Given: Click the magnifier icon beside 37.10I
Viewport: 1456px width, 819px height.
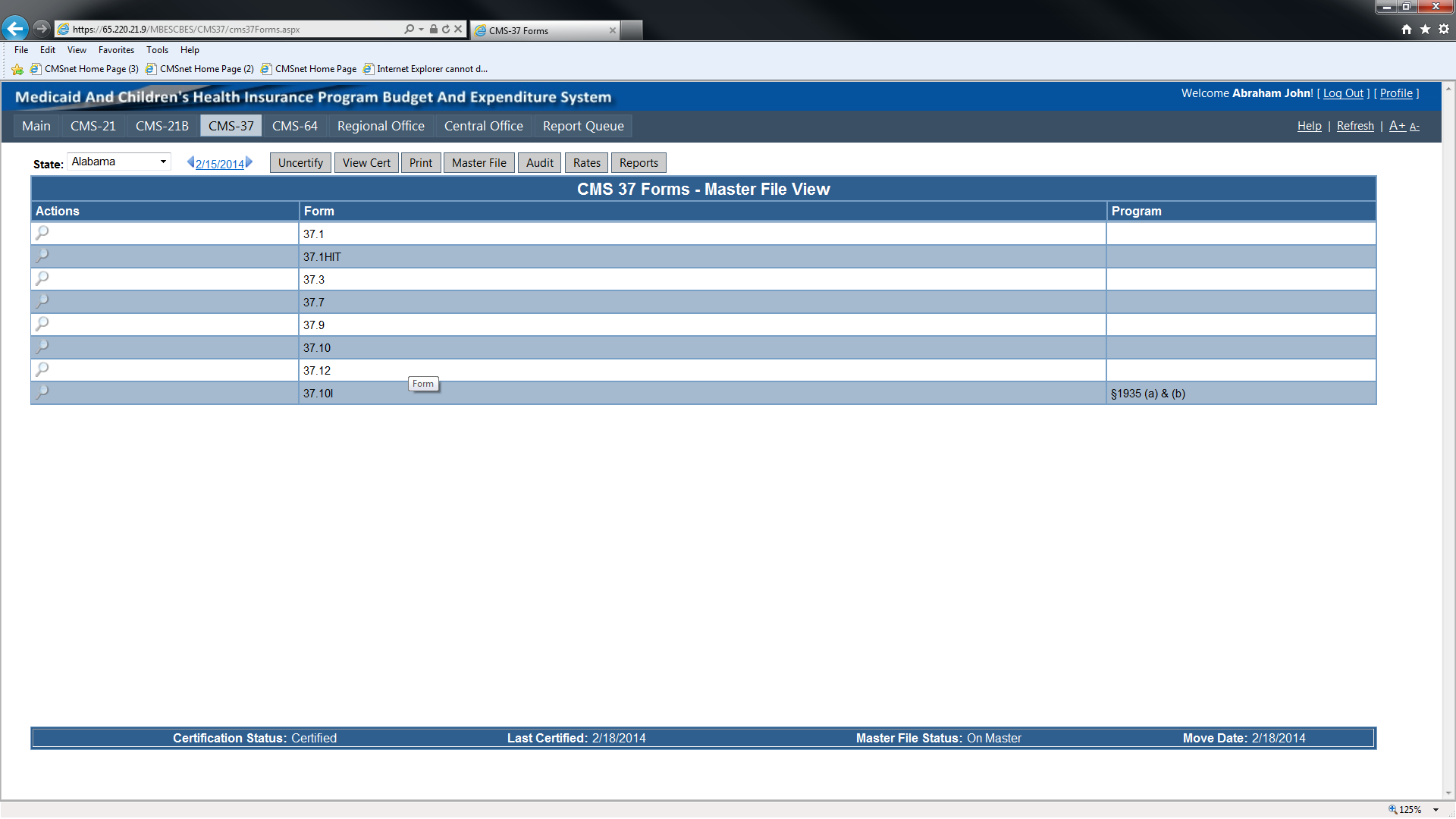Looking at the screenshot, I should [42, 392].
